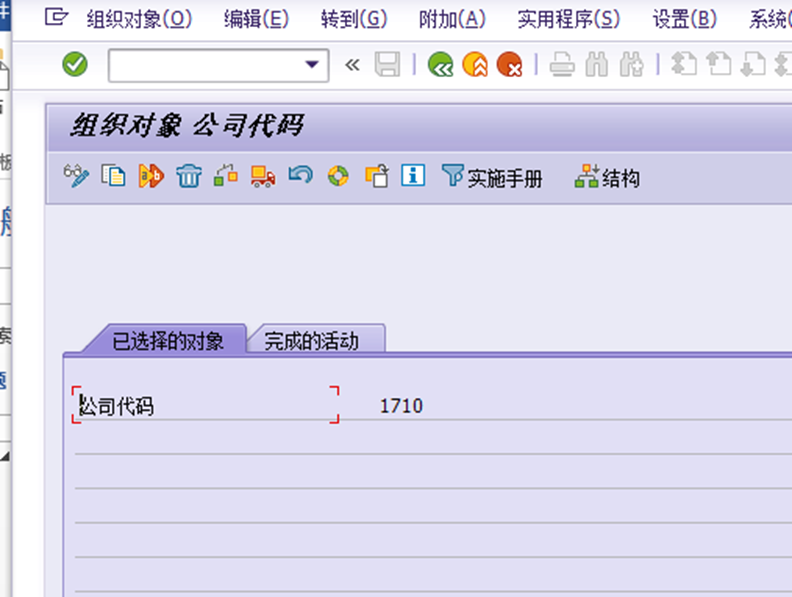The image size is (792, 597).
Task: Click the Previous Page icon
Action: pos(718,65)
